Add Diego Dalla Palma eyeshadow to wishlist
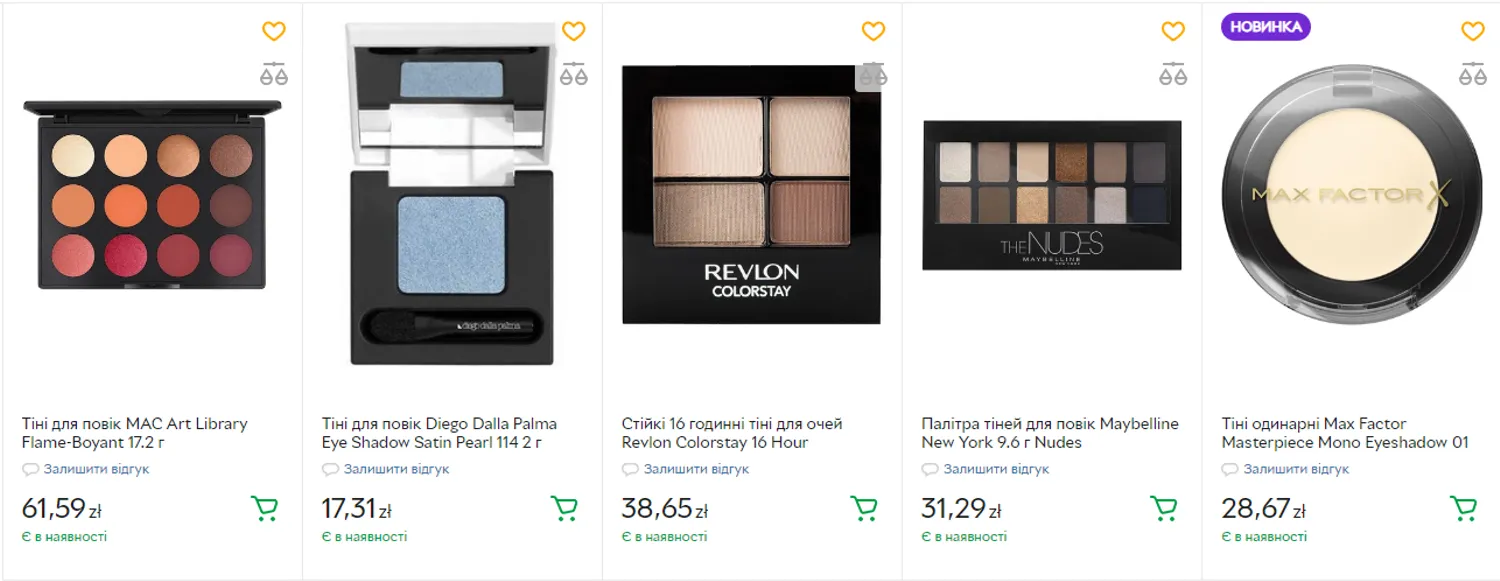Screen dimensions: 1500x581 coord(574,32)
